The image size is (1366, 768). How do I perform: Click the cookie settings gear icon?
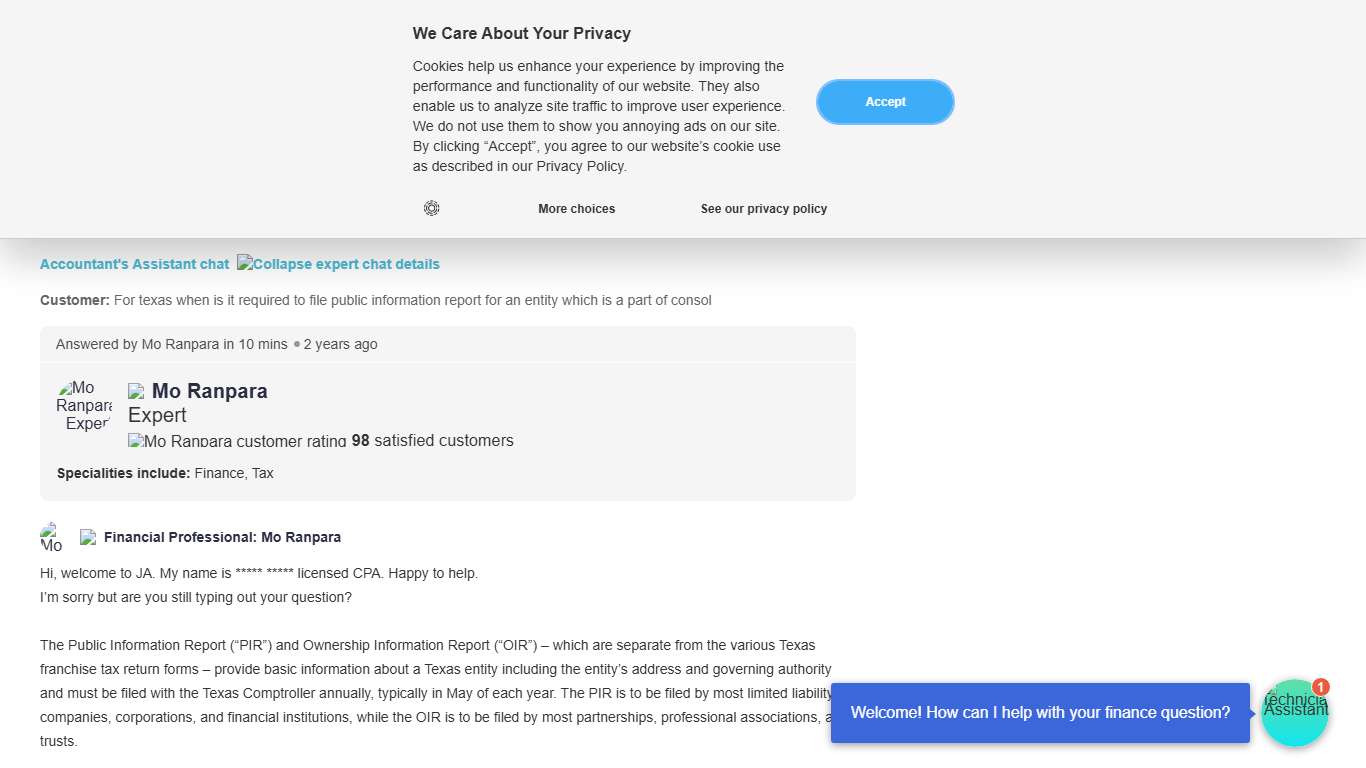pyautogui.click(x=431, y=208)
